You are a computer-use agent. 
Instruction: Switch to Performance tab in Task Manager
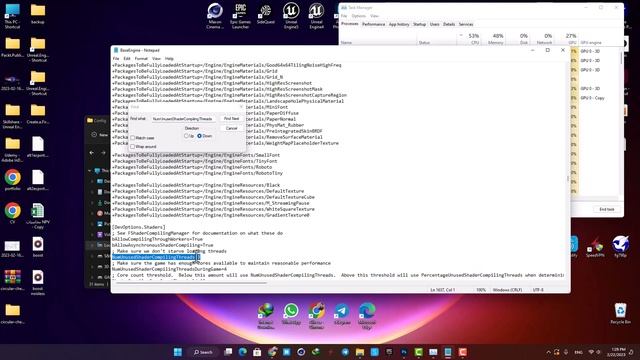(x=373, y=24)
